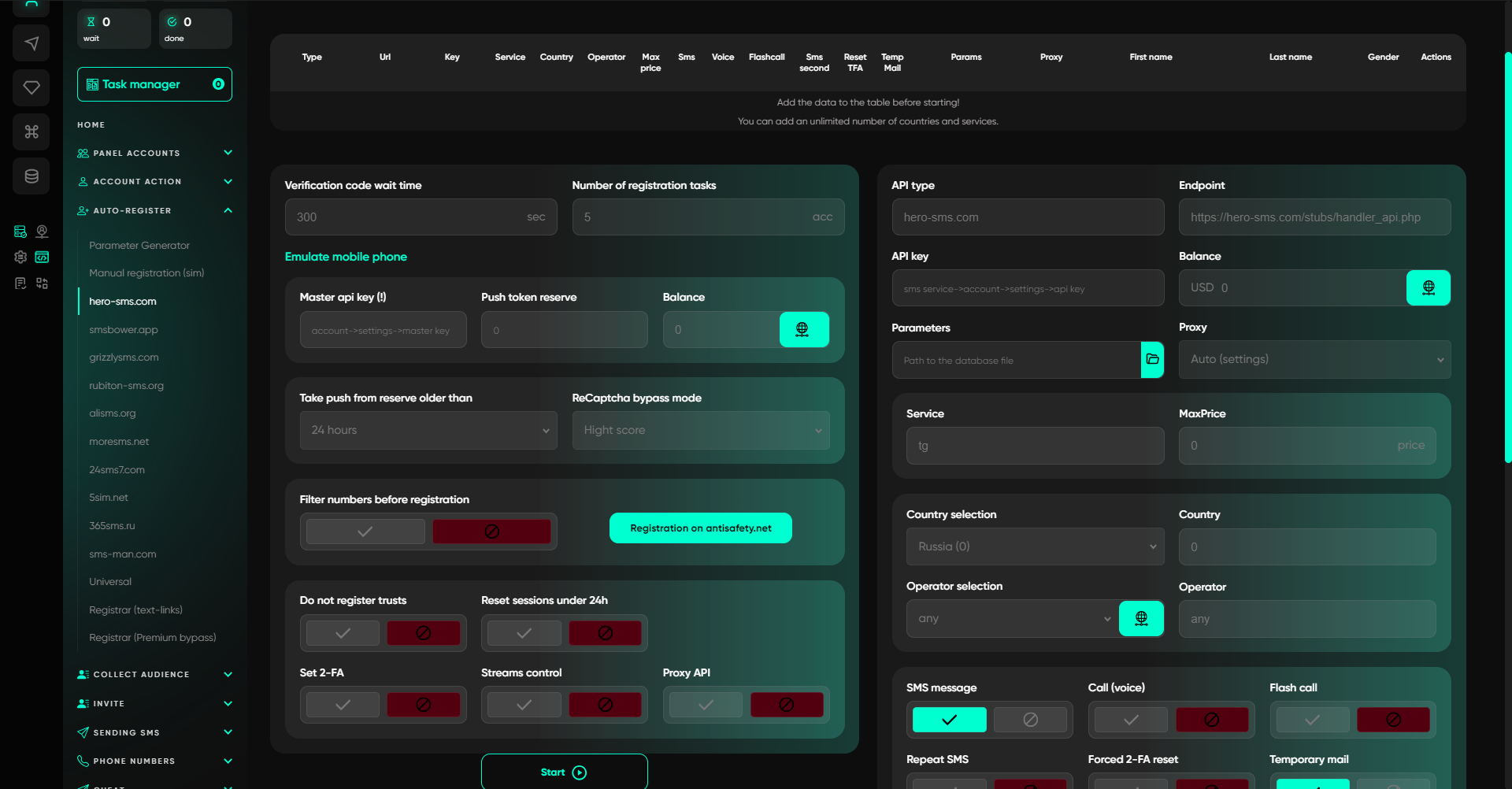Viewport: 1512px width, 789px height.
Task: Click the gear settings icon near bottom sidebar
Action: [20, 257]
